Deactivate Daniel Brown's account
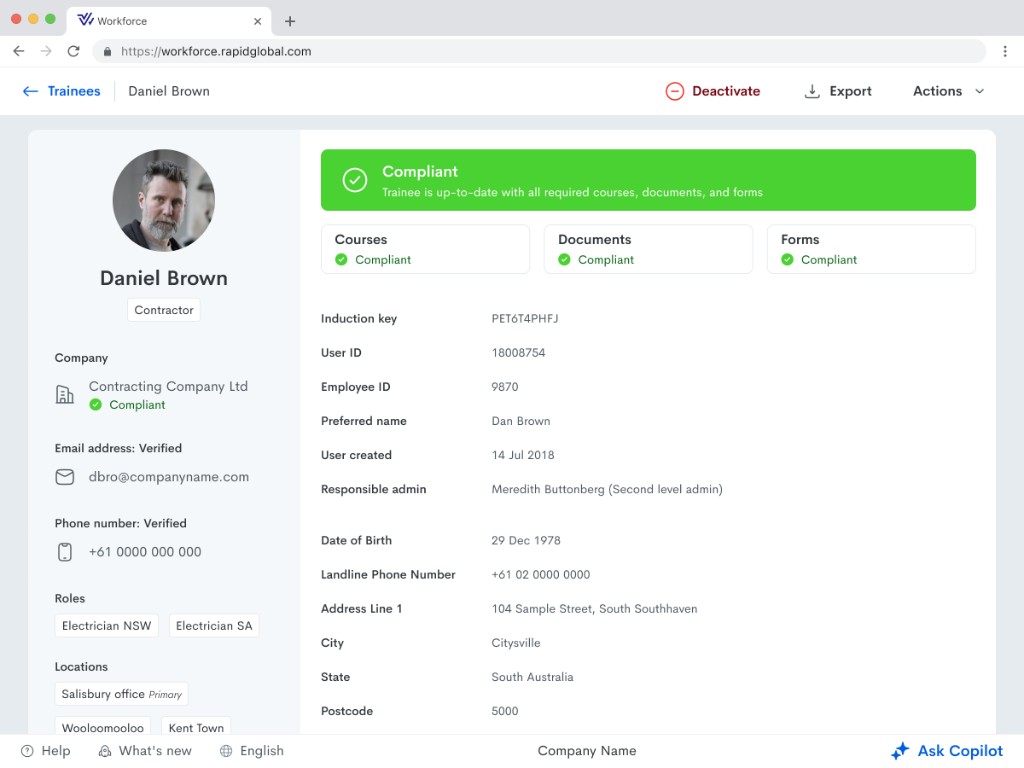Screen dimensions: 1024x768 click(712, 91)
